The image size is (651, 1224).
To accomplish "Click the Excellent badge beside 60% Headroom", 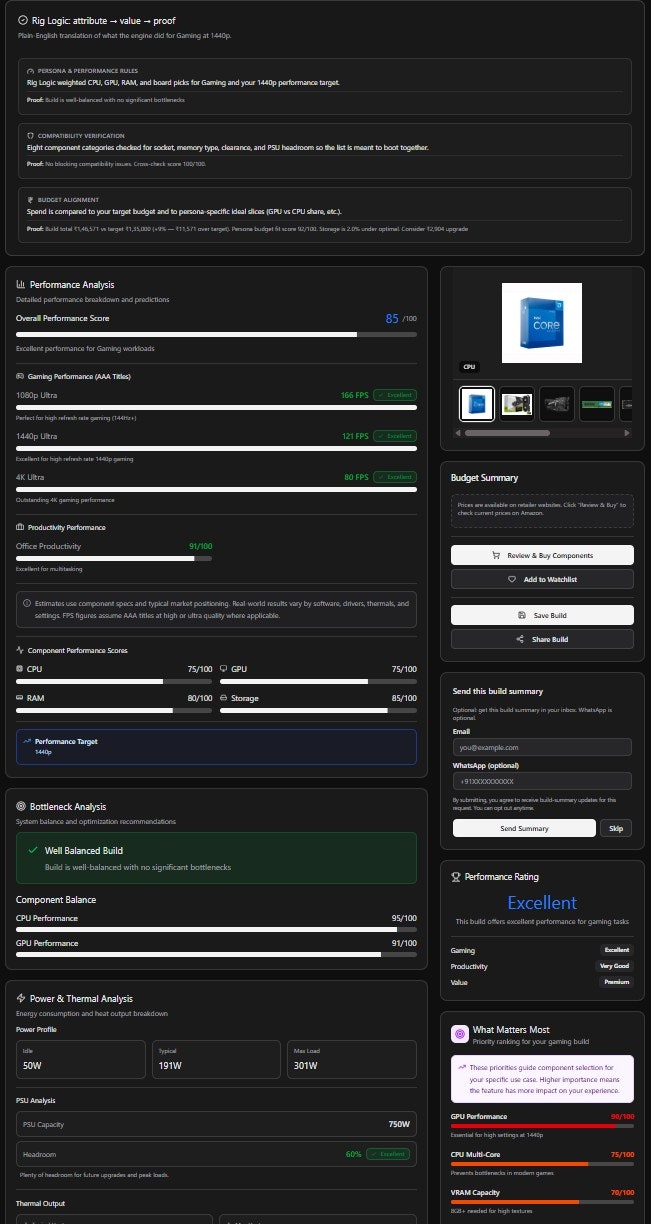I will pyautogui.click(x=388, y=1154).
